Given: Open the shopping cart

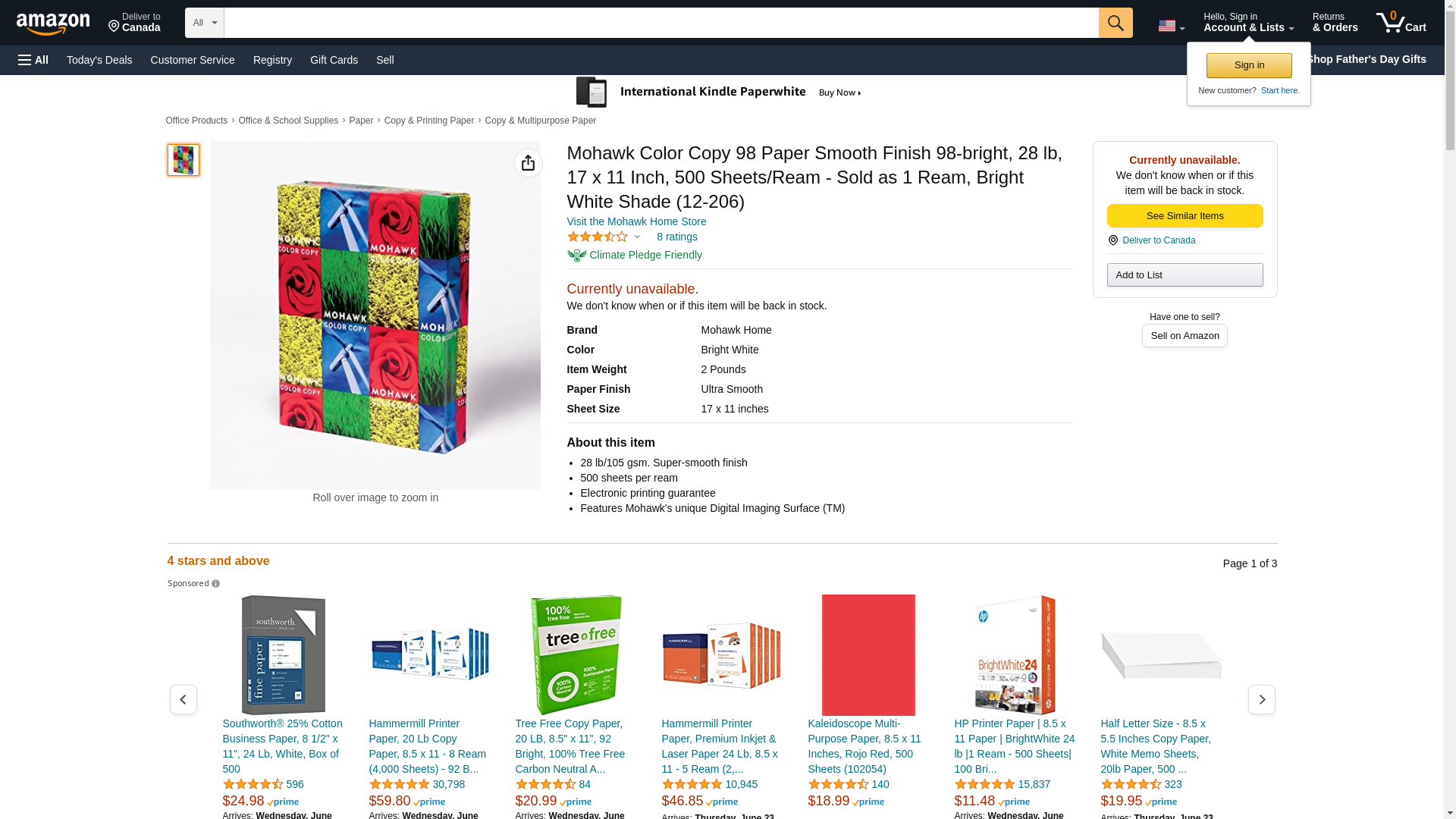Looking at the screenshot, I should [x=1401, y=23].
